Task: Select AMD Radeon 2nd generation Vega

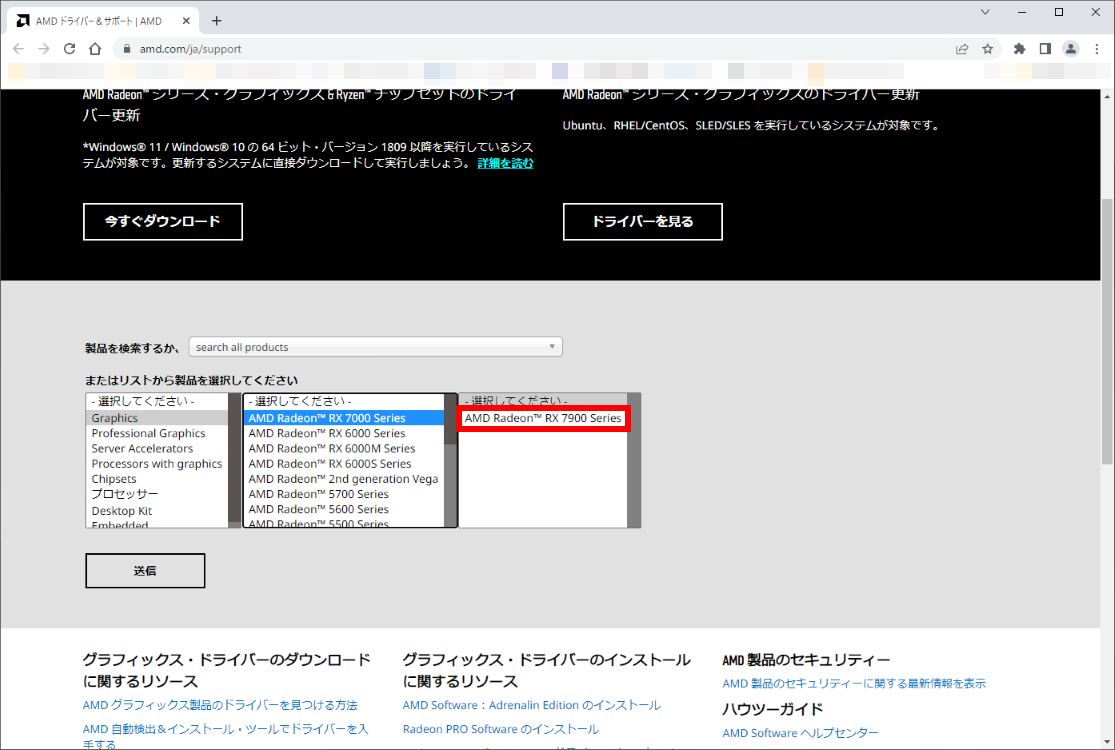Action: click(x=344, y=479)
